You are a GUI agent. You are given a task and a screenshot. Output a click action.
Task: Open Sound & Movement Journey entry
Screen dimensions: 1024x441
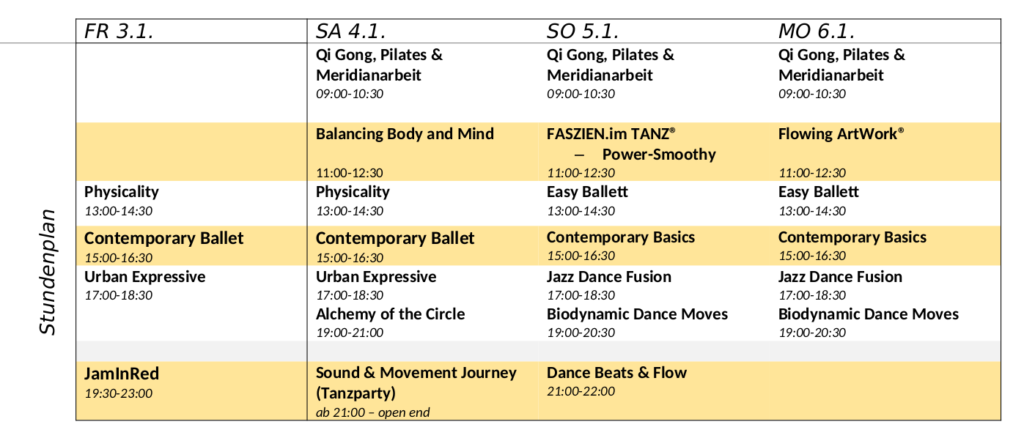coord(416,373)
